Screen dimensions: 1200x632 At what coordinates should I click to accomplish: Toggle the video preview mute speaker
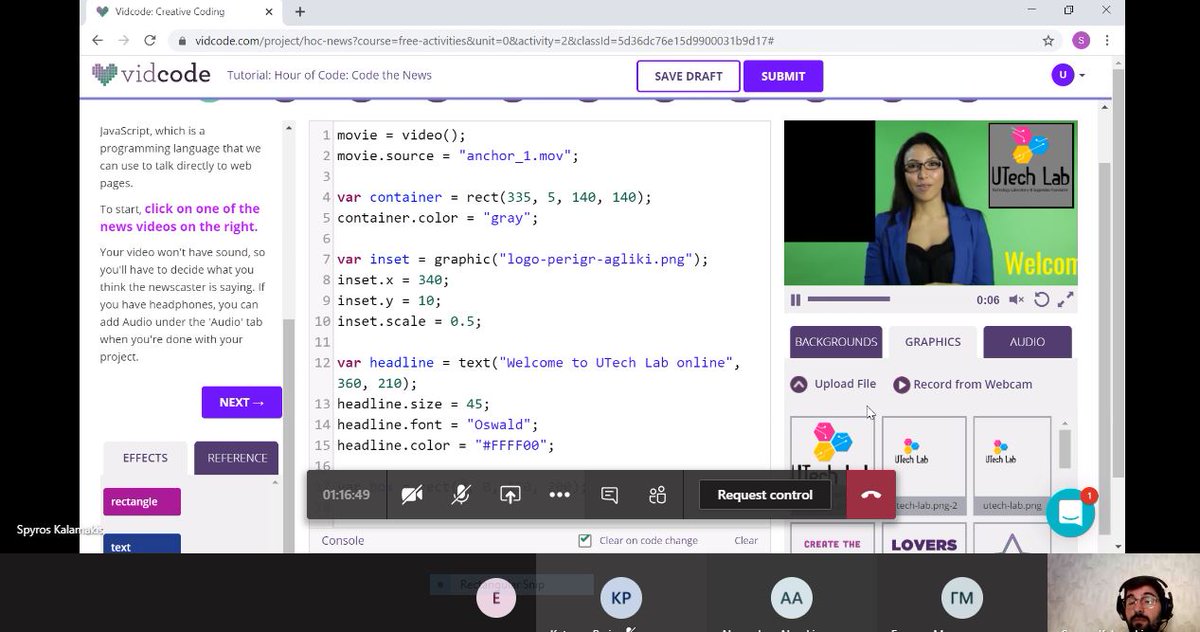[1017, 300]
